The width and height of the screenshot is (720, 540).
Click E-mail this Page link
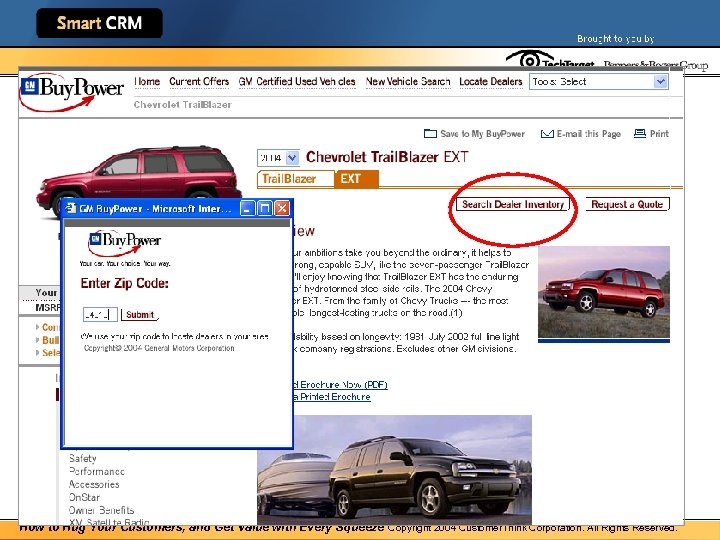pyautogui.click(x=589, y=134)
